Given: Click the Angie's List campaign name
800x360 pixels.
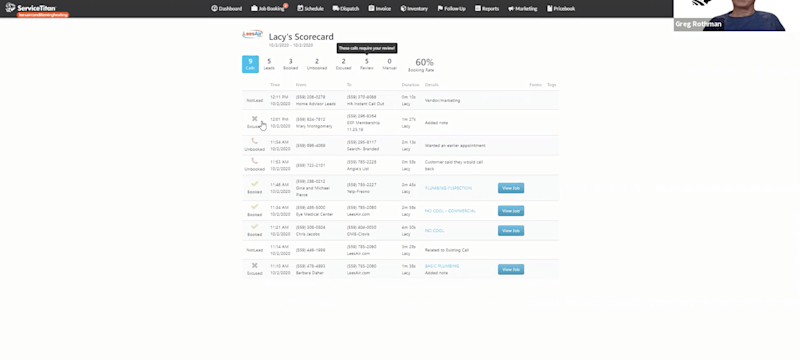Looking at the screenshot, I should point(358,169).
